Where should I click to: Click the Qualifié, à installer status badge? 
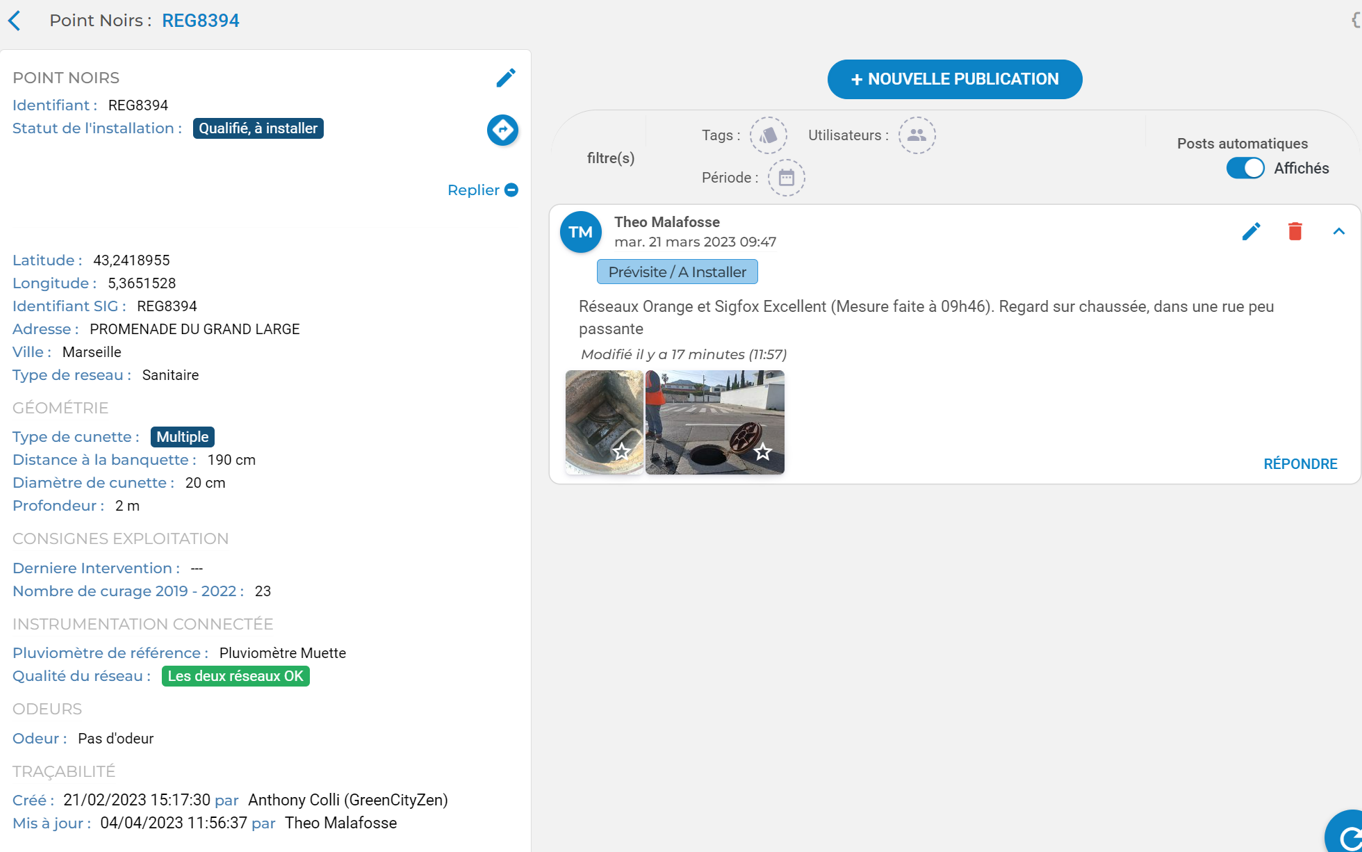click(x=258, y=128)
